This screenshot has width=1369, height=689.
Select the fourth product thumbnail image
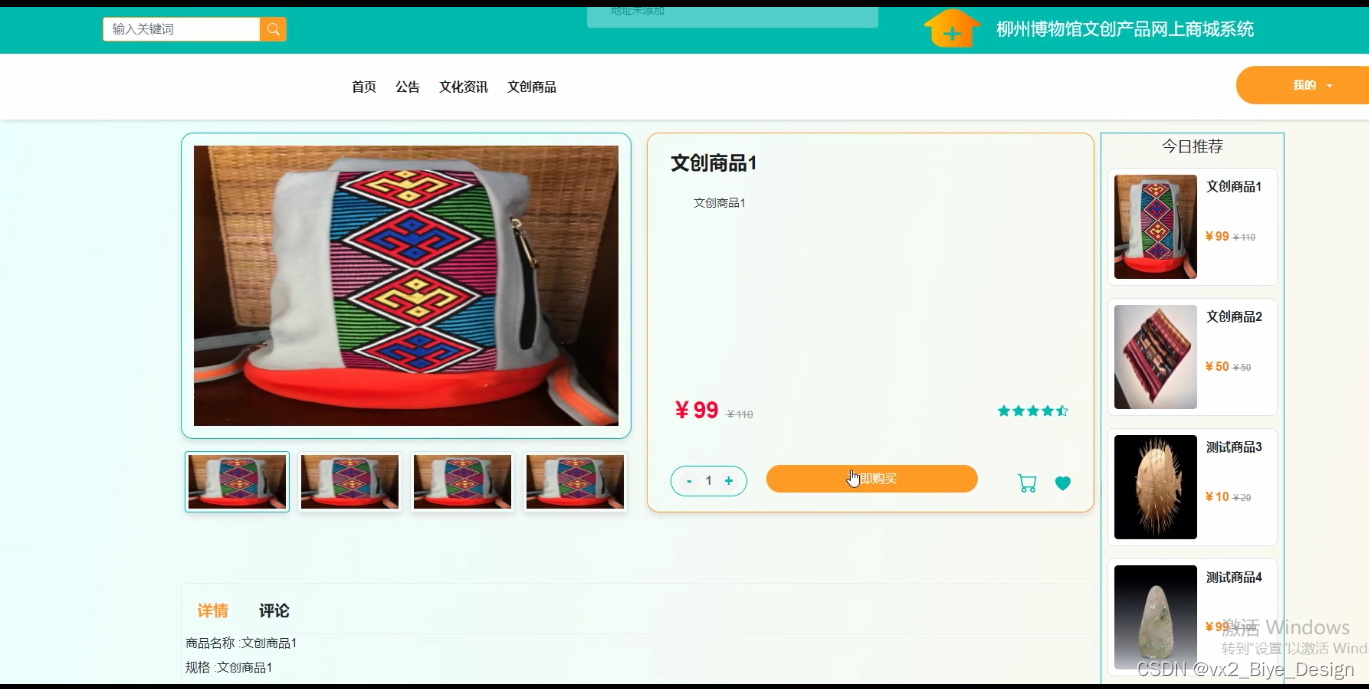(x=576, y=482)
